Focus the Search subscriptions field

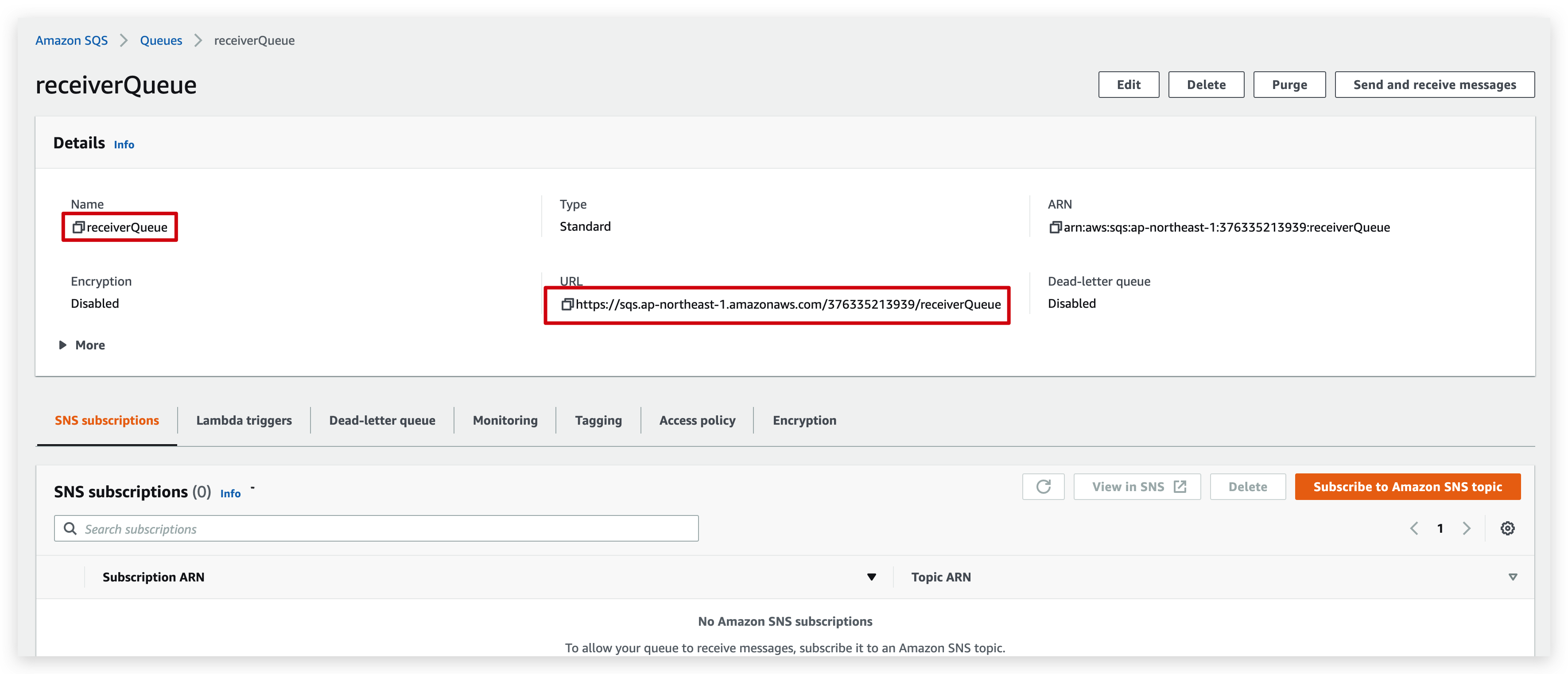pyautogui.click(x=376, y=529)
